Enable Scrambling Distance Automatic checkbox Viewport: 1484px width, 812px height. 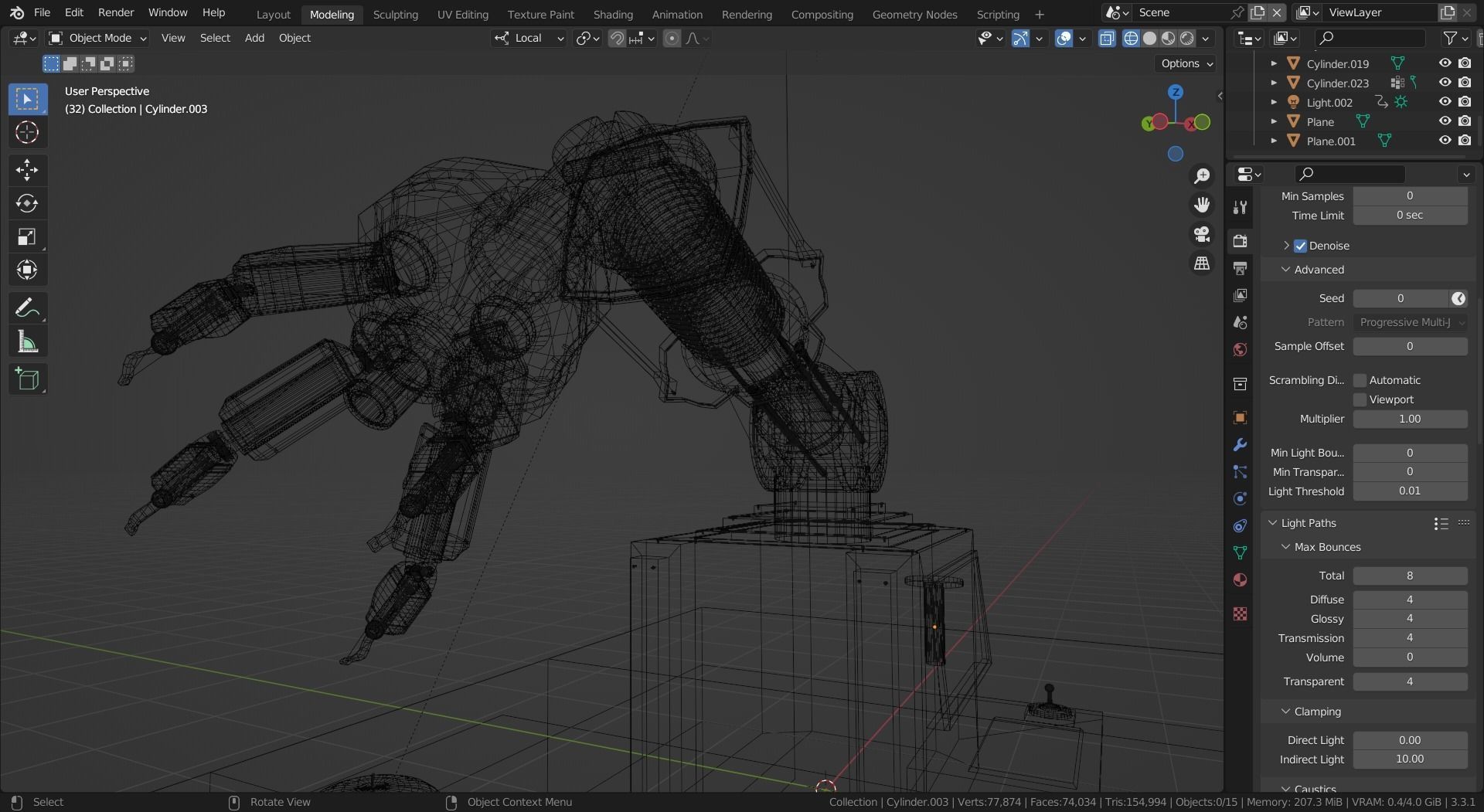[x=1360, y=380]
